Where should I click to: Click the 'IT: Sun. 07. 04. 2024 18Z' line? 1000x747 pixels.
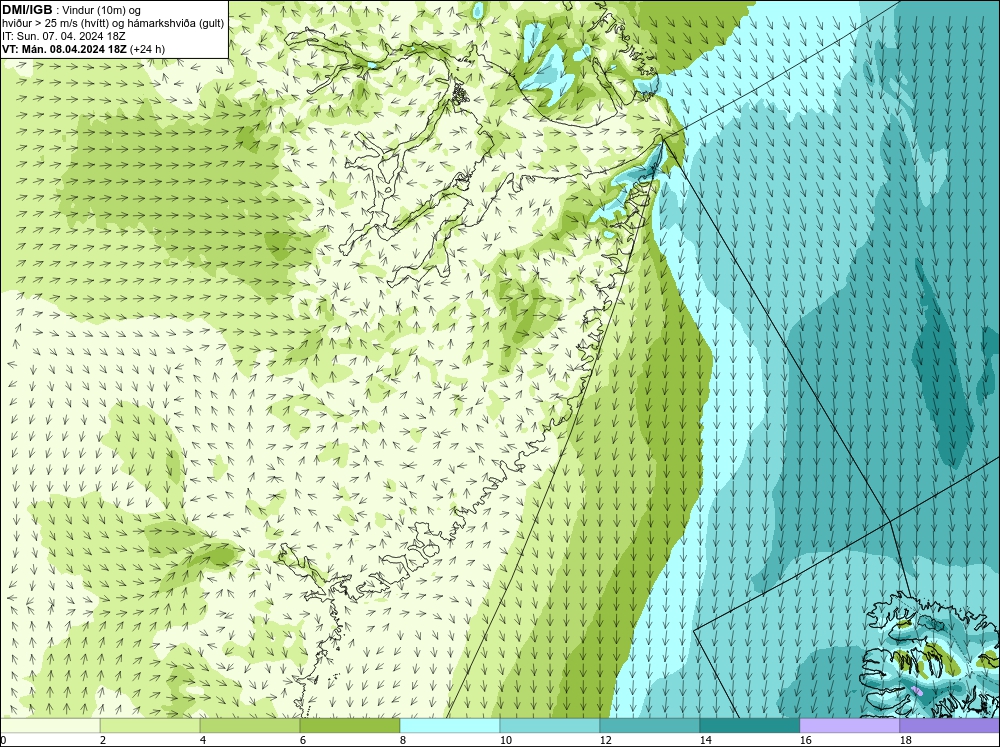click(x=64, y=36)
